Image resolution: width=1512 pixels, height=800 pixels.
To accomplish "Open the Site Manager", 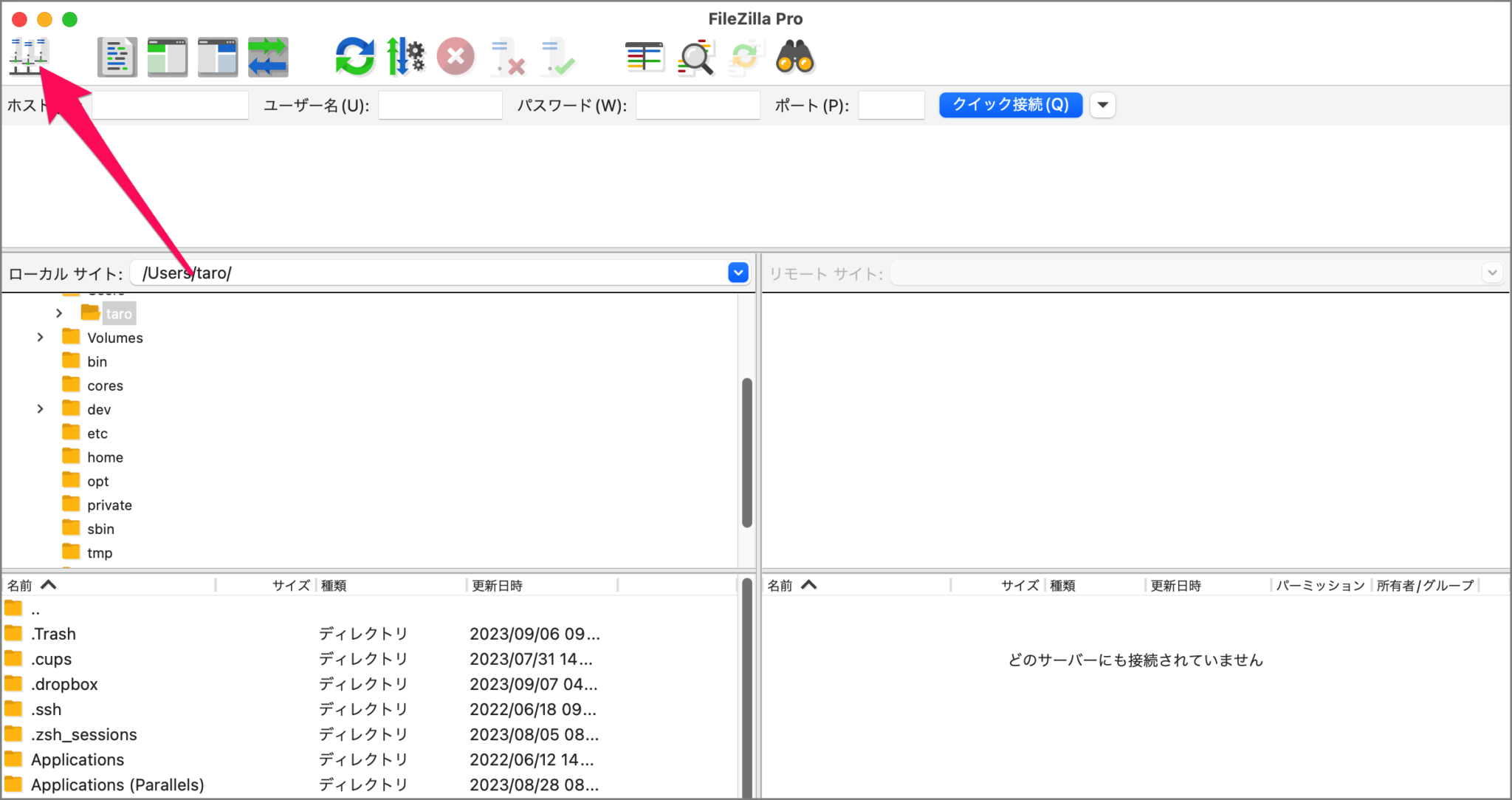I will pos(28,55).
